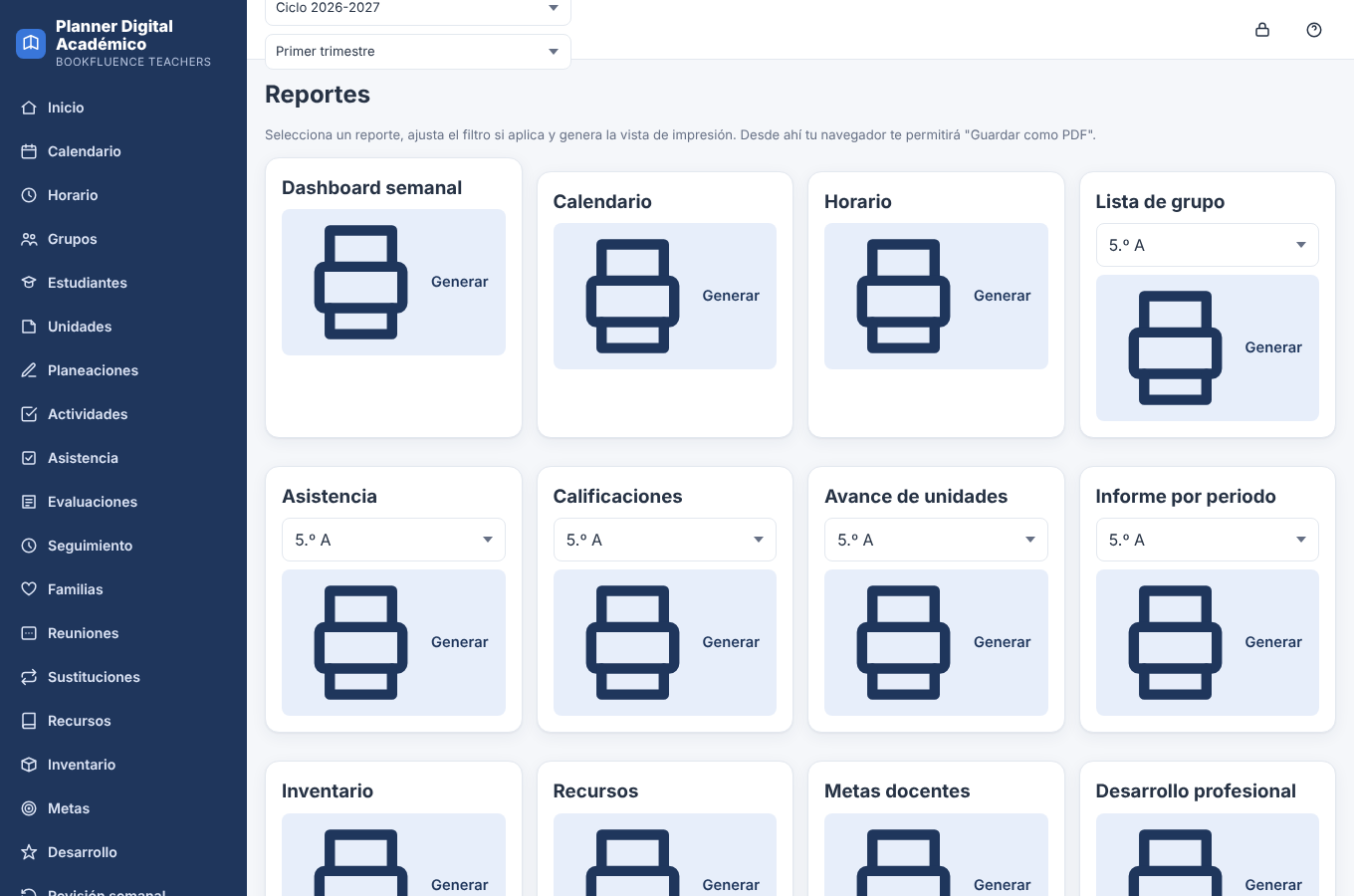Open Calendario from the sidebar menu
Viewport: 1354px width, 896px height.
[x=123, y=151]
